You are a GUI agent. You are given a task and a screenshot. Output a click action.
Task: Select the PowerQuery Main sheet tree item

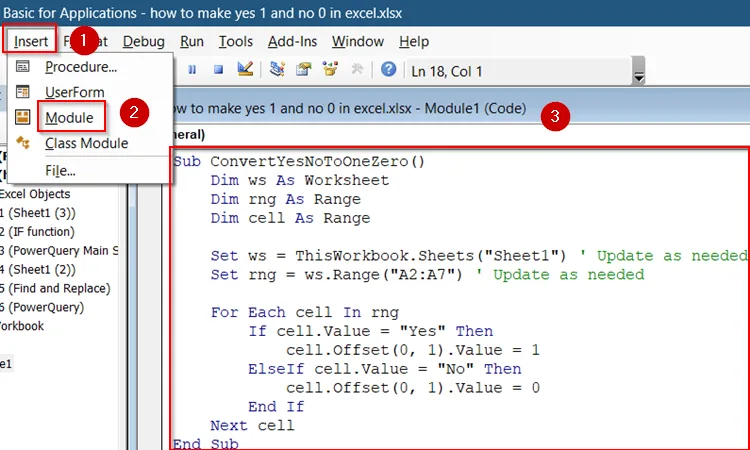point(59,251)
